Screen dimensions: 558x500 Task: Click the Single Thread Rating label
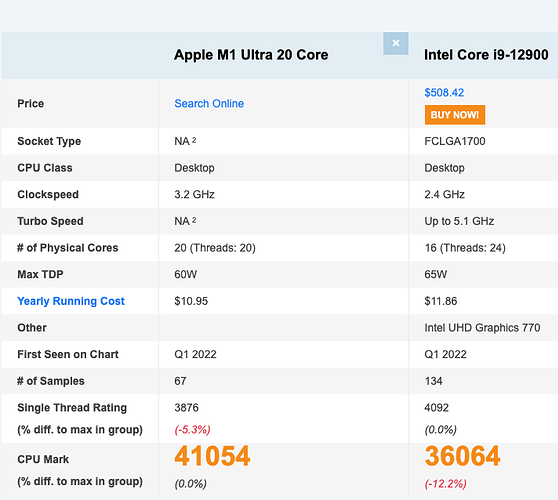pos(72,408)
